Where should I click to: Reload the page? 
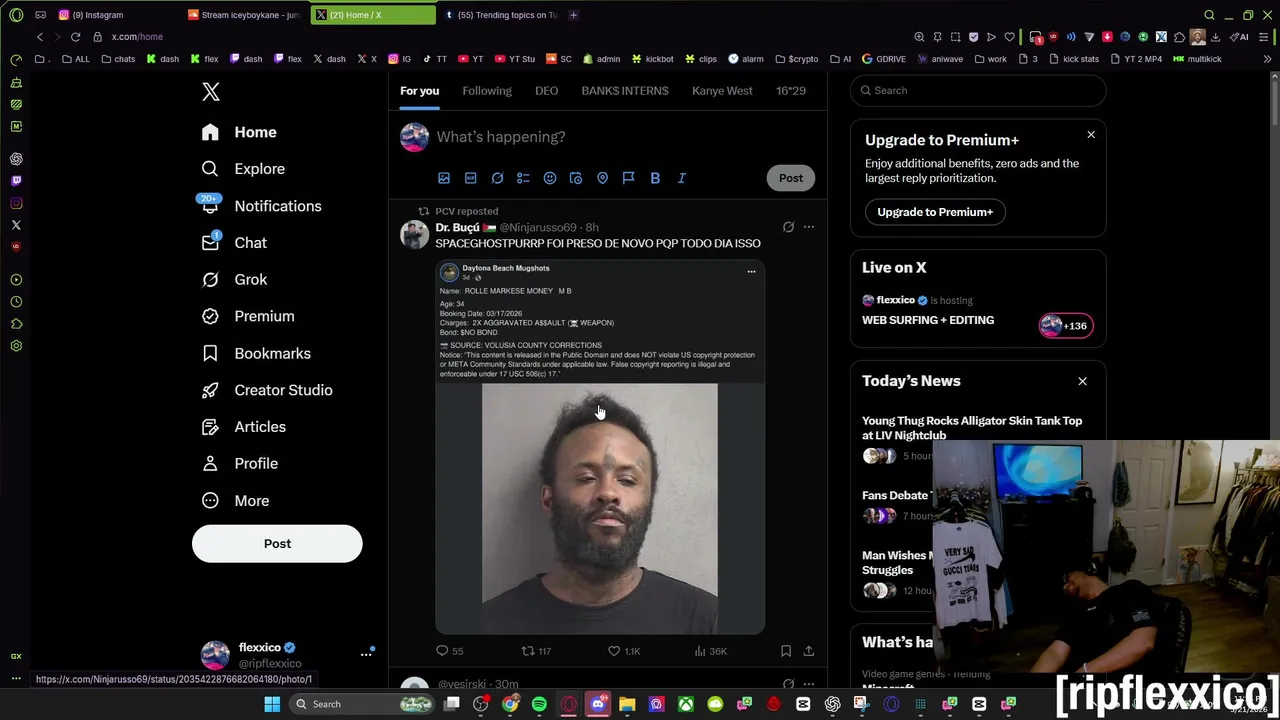tap(75, 37)
